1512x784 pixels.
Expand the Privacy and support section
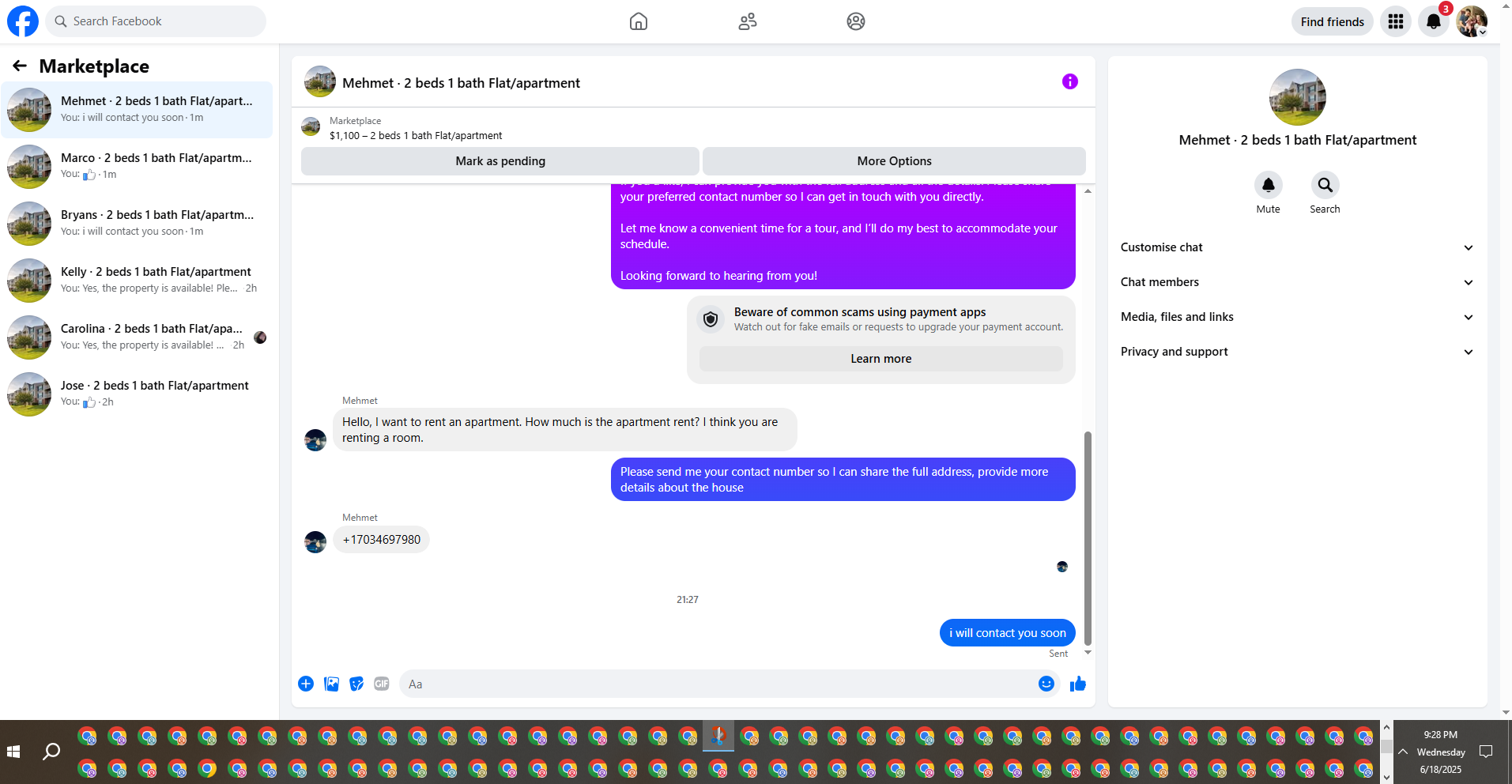tap(1298, 352)
